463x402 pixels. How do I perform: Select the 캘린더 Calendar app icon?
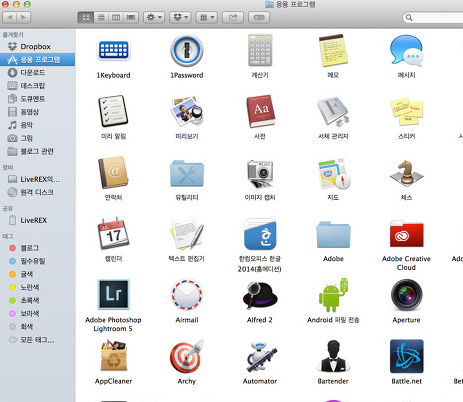(x=113, y=233)
